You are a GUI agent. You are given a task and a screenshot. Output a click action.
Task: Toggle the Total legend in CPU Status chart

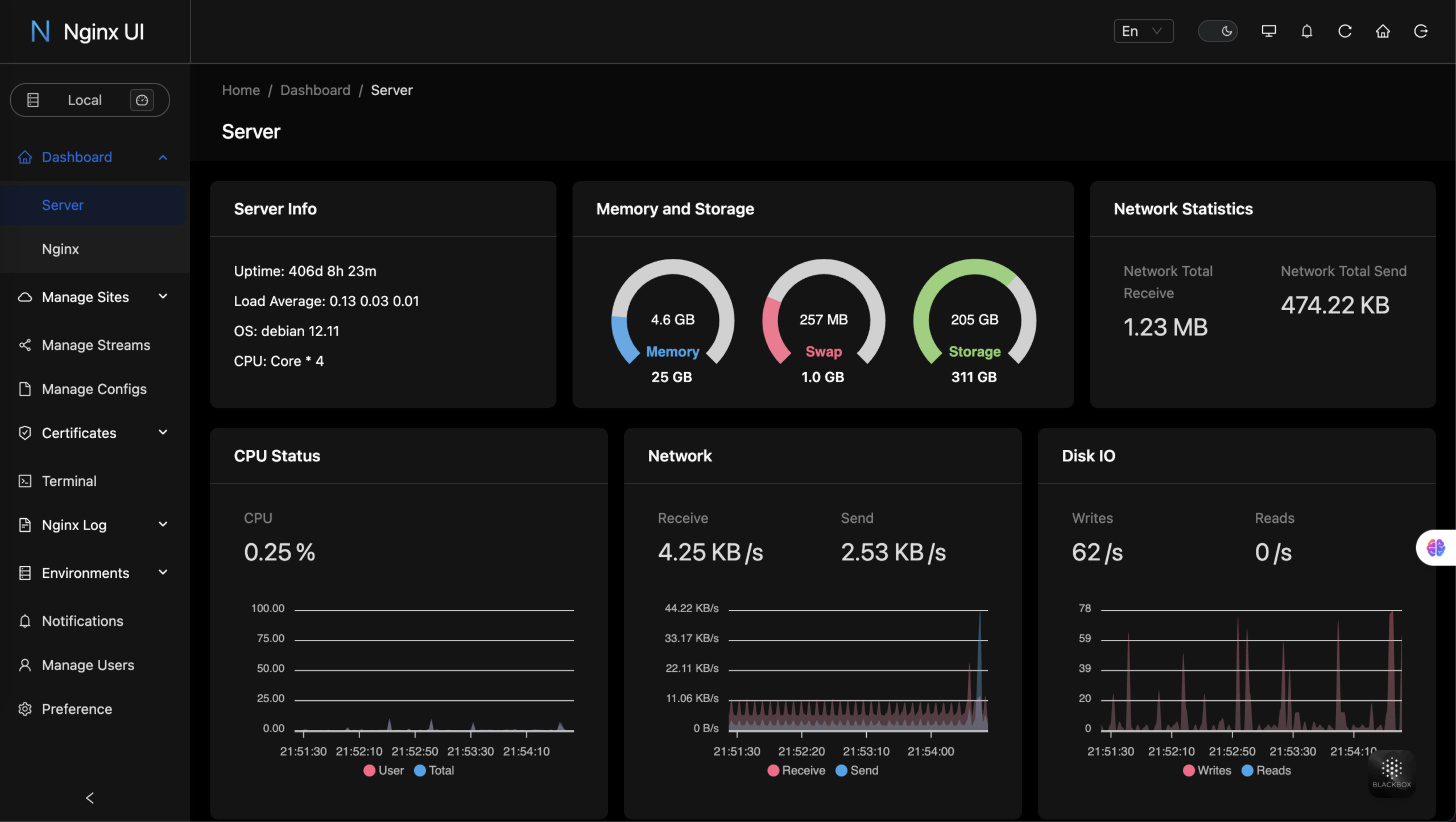point(434,770)
